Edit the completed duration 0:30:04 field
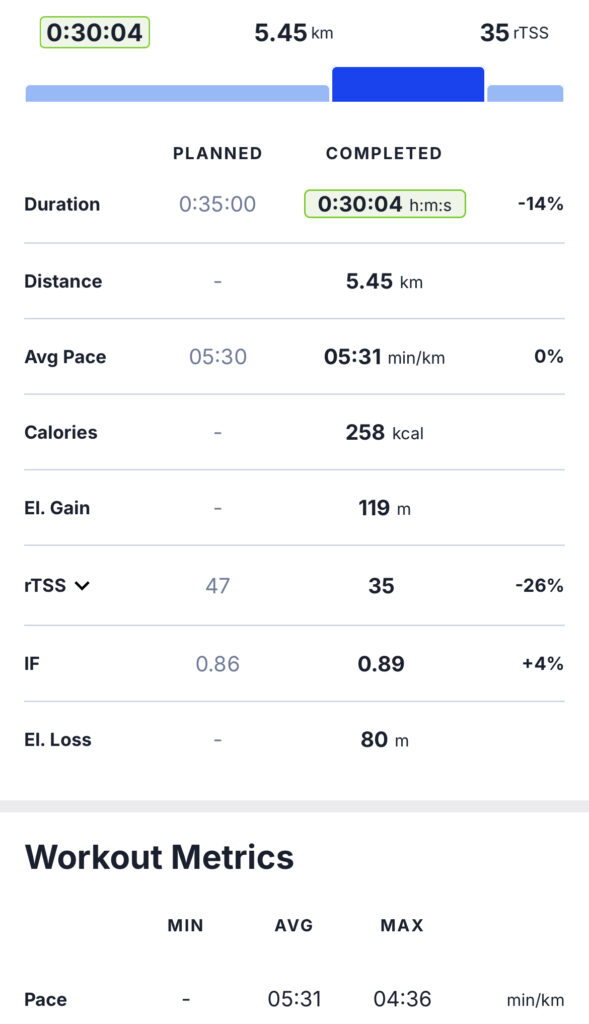Image resolution: width=589 pixels, height=1024 pixels. 385,204
